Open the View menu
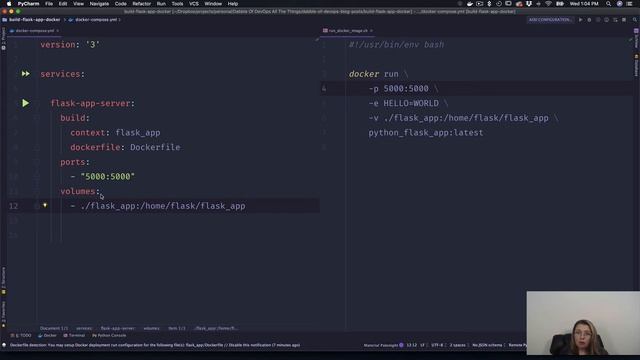 [78, 4]
